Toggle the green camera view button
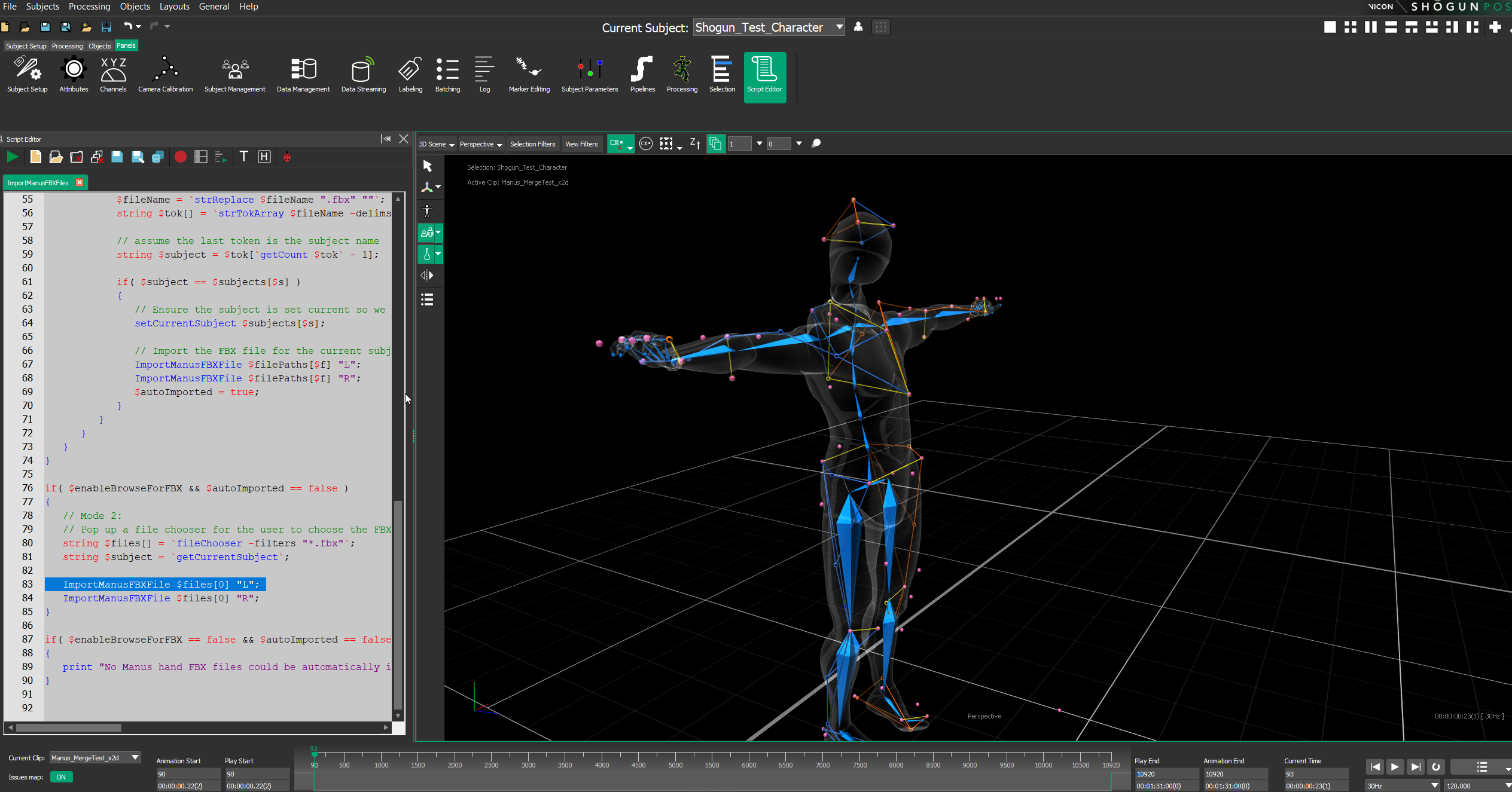 pyautogui.click(x=617, y=143)
